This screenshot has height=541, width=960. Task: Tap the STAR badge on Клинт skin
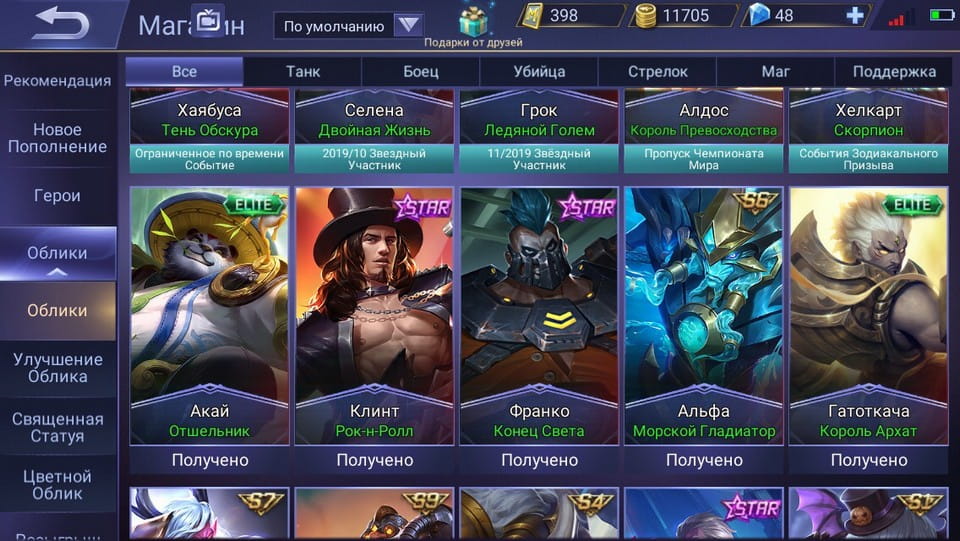421,207
